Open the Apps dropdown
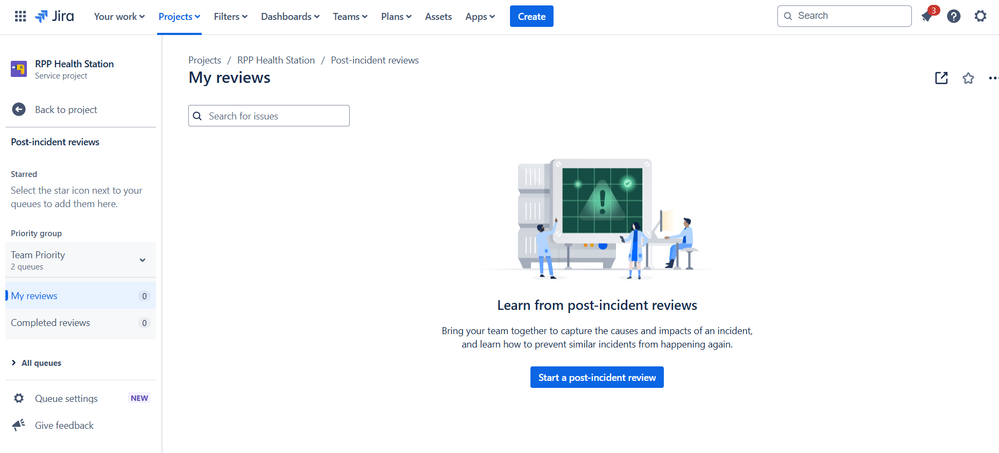999x453 pixels. pyautogui.click(x=480, y=17)
